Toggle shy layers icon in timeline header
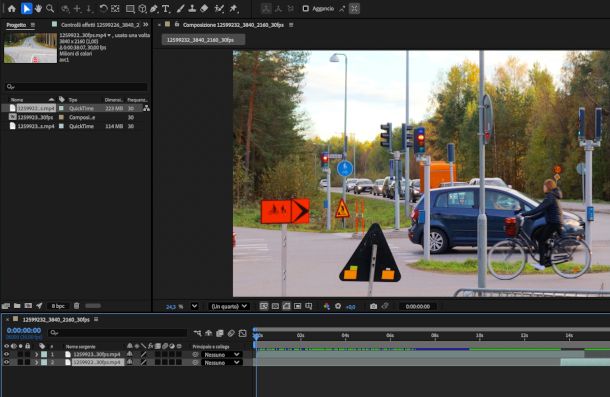Screen dimensions: 610x397 point(209,333)
